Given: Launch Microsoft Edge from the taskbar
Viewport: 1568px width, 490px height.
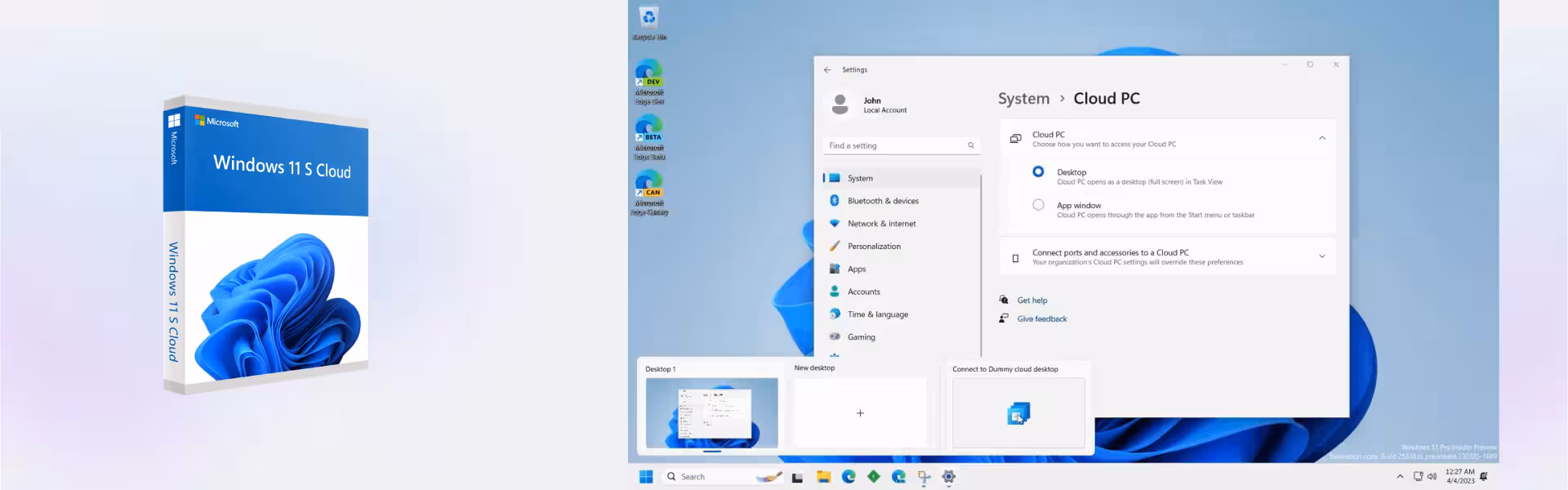Looking at the screenshot, I should 849,477.
